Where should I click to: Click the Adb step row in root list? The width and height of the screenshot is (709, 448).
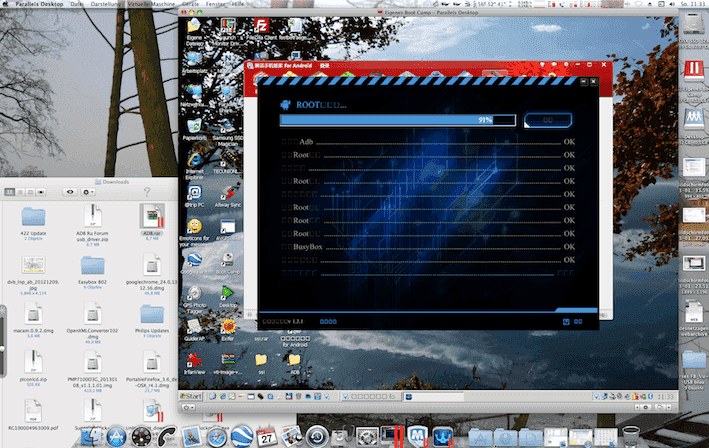428,141
